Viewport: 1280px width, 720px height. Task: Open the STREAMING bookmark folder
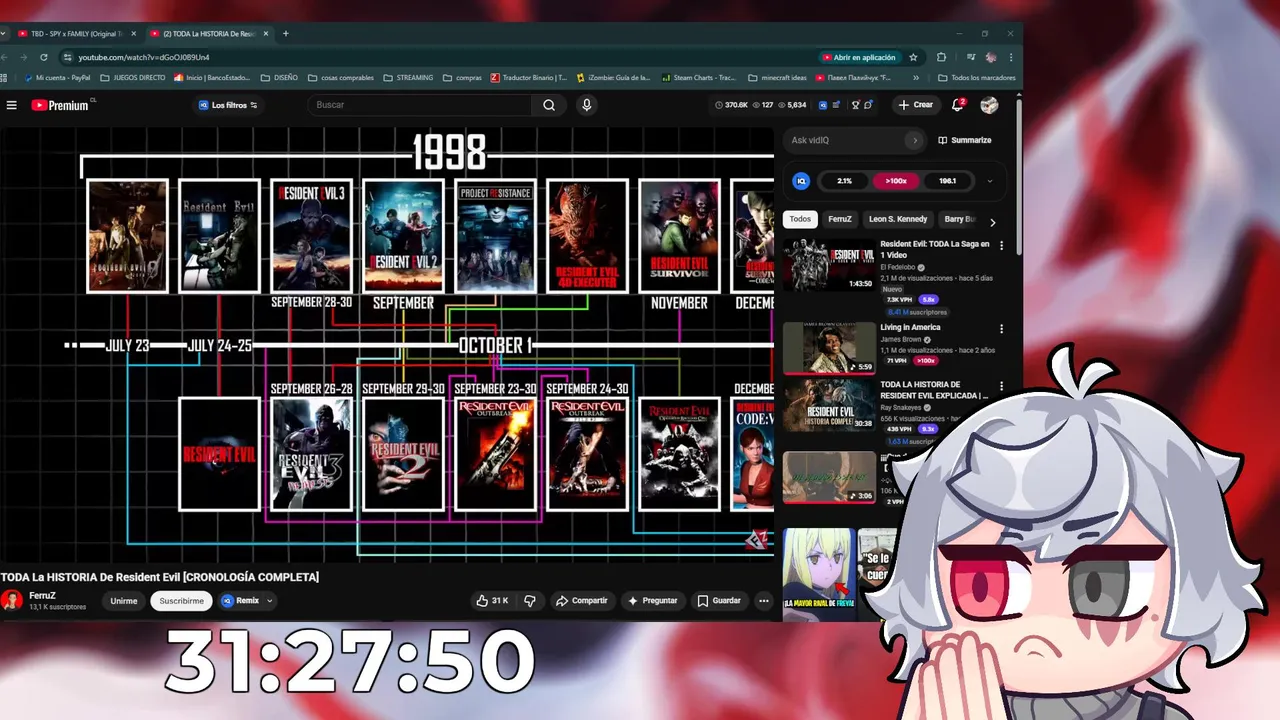tap(409, 77)
